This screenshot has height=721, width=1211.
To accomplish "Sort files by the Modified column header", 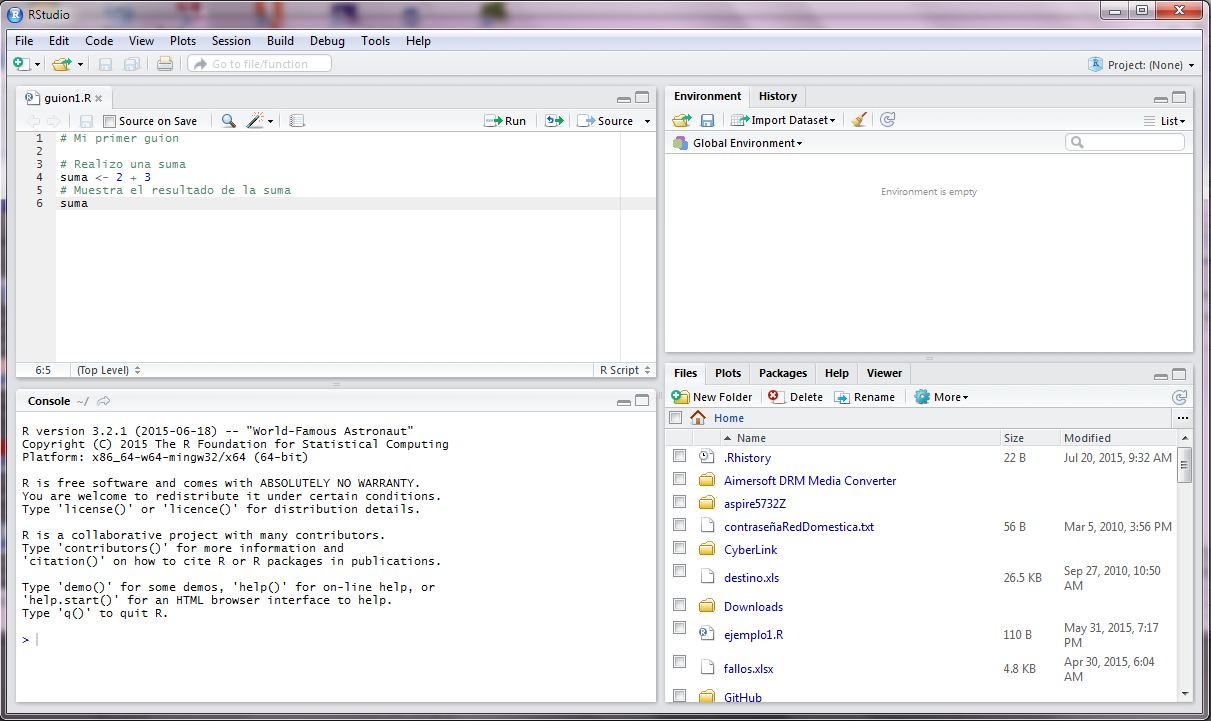I will [x=1087, y=438].
